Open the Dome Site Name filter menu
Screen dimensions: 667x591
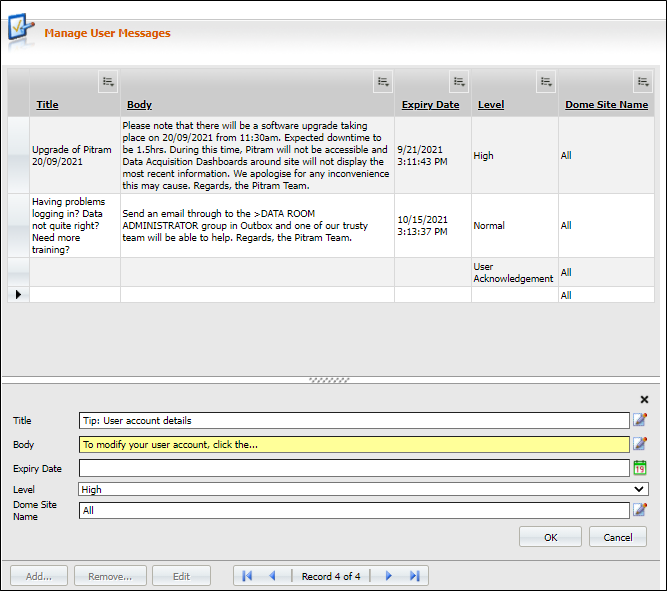(x=643, y=81)
